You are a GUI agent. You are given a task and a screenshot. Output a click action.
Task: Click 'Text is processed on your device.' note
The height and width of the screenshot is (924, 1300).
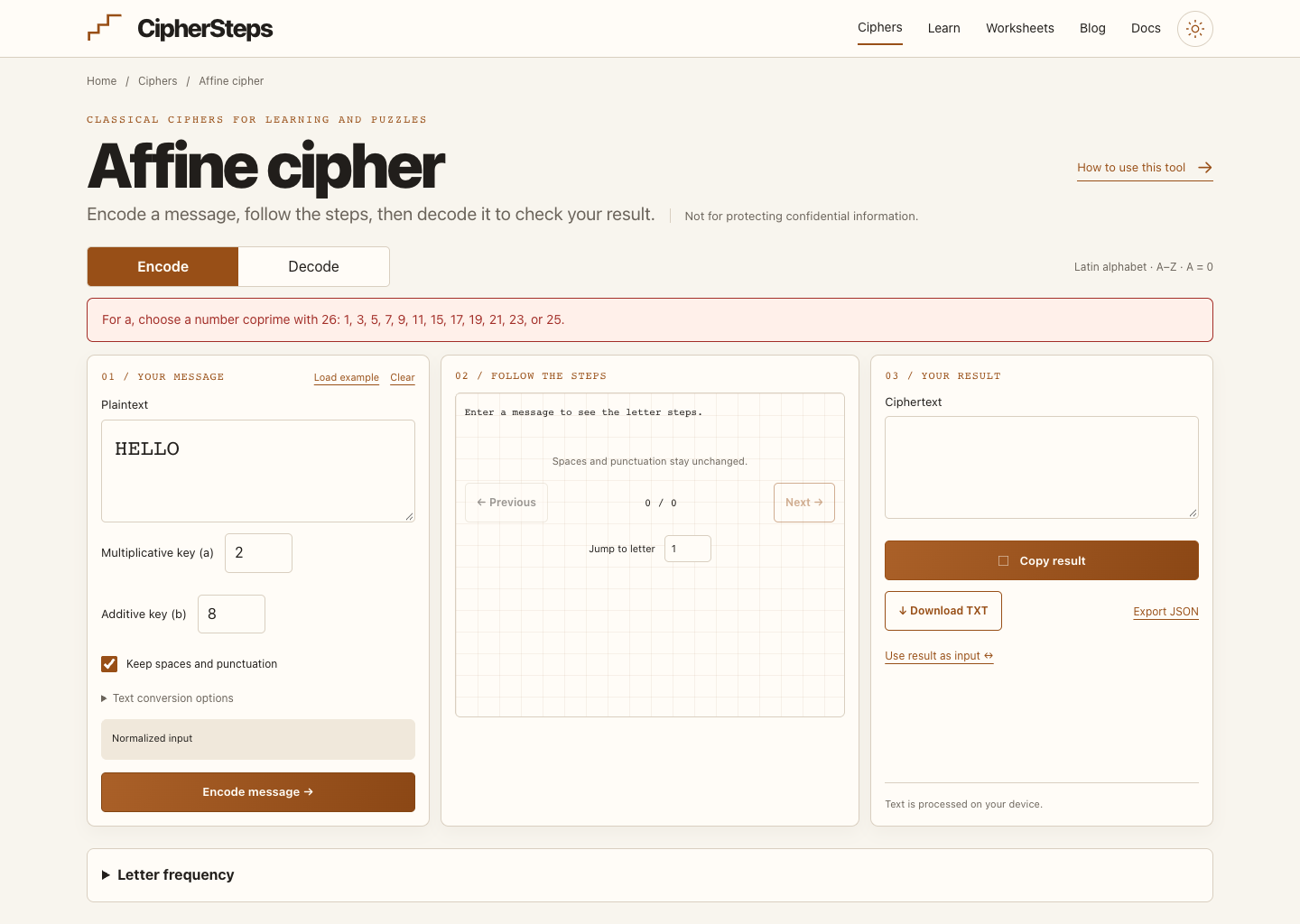(963, 804)
